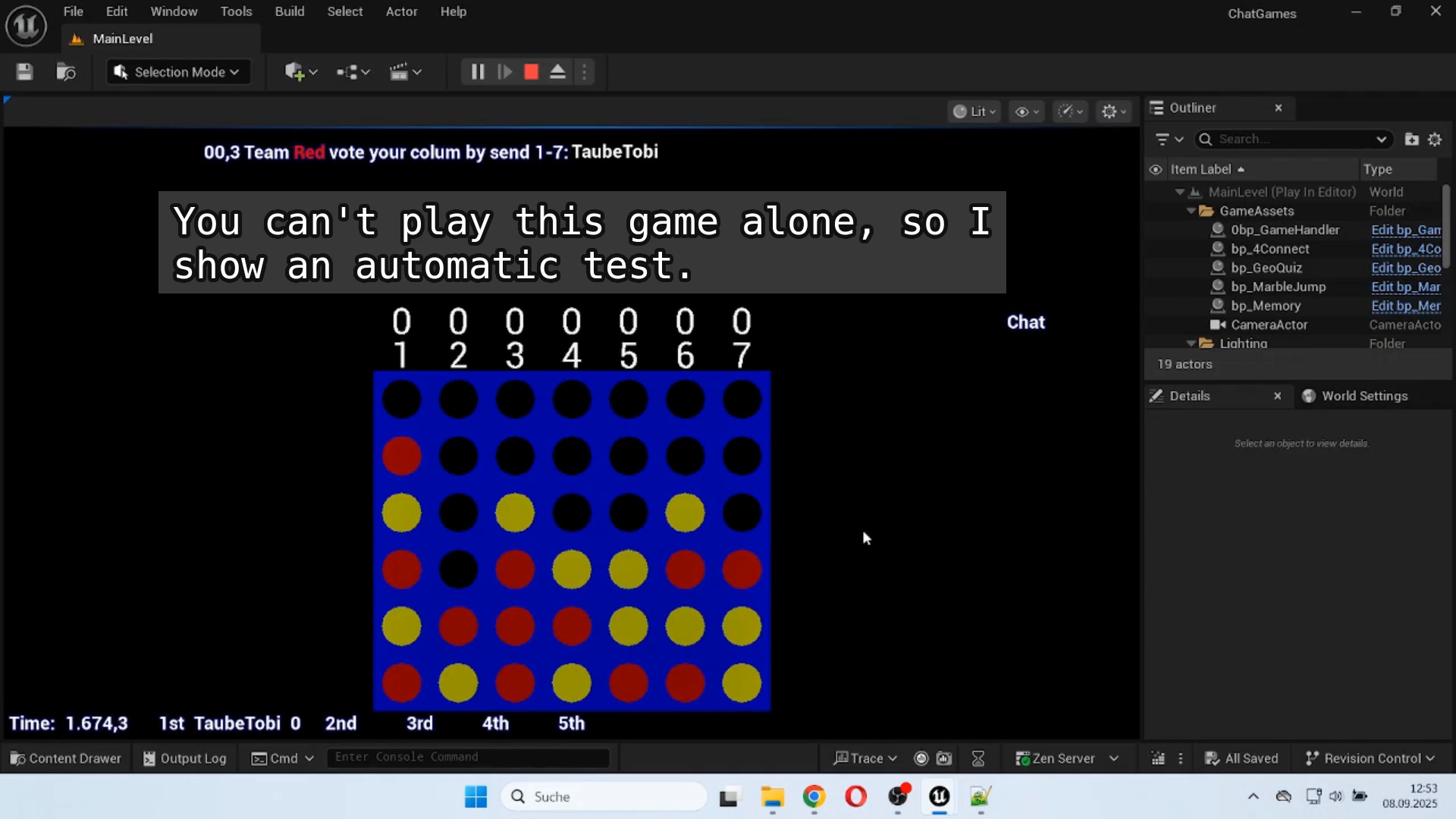Click the Edit bp_4Connect blueprint link
The image size is (1456, 819).
[x=1405, y=249]
